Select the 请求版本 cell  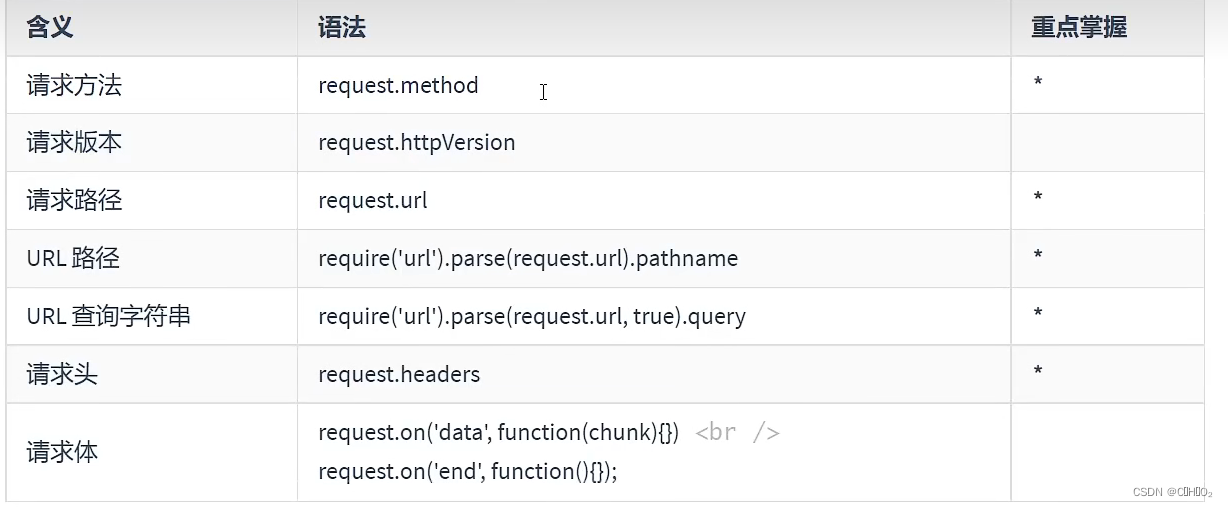click(x=74, y=143)
